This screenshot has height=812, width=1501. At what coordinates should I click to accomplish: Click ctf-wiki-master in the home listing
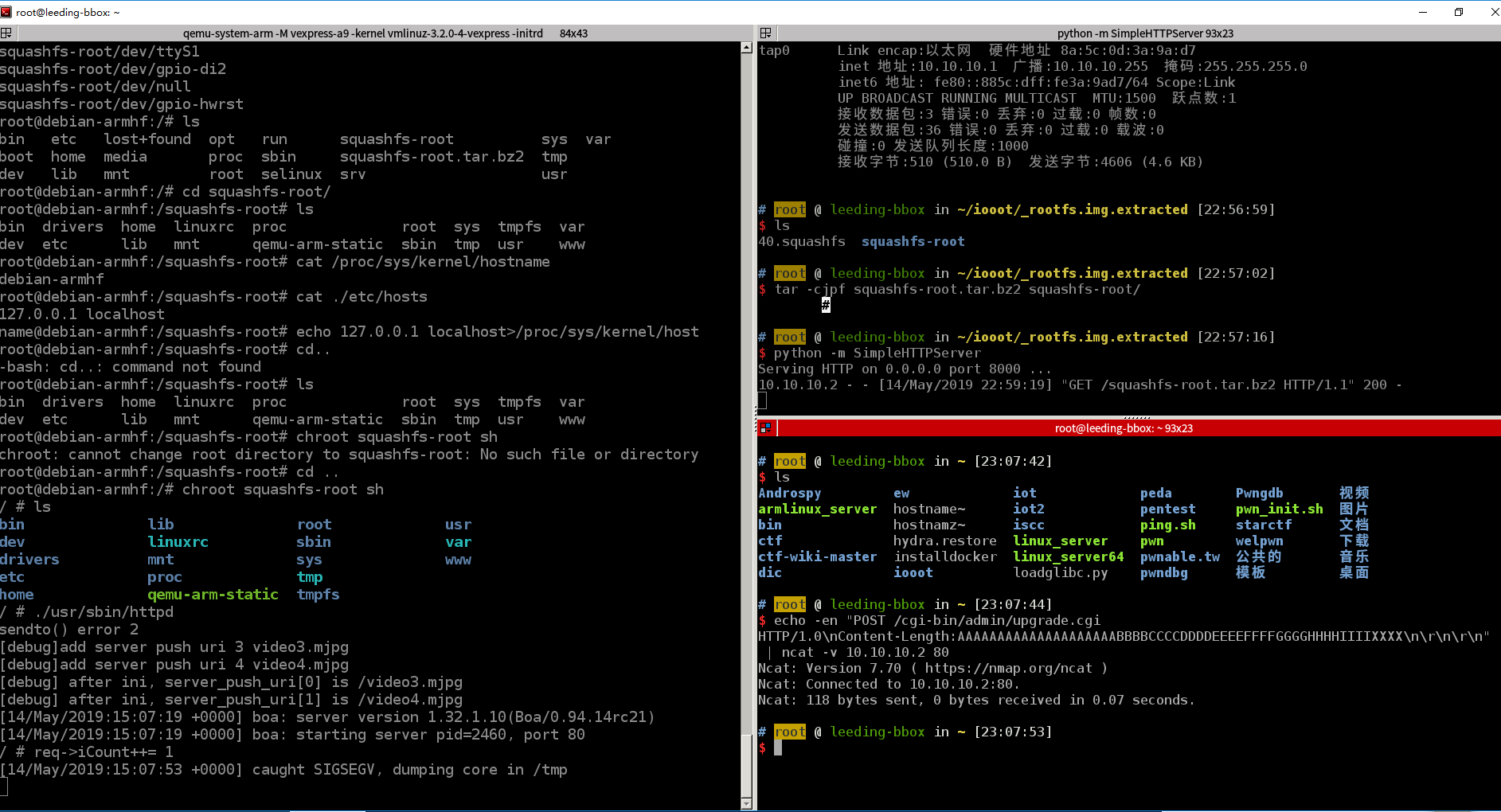click(818, 556)
